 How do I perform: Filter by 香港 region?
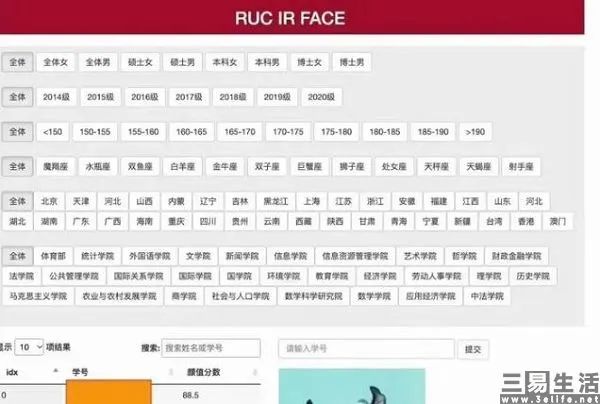point(526,222)
